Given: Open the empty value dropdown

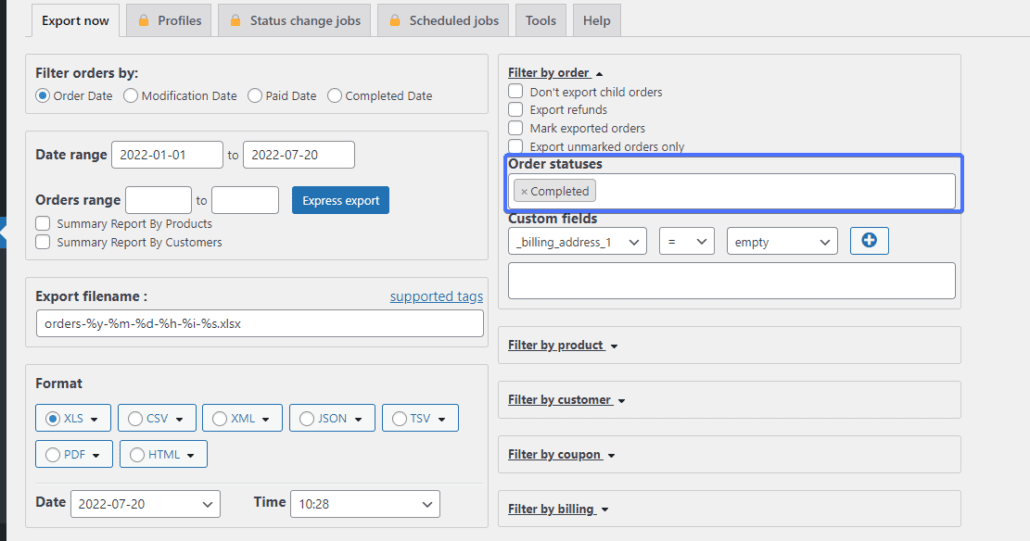Looking at the screenshot, I should [x=782, y=242].
